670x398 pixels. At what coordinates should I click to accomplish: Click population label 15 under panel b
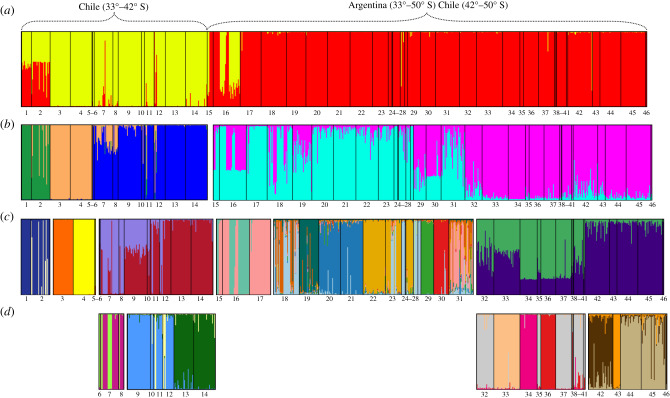pos(216,205)
